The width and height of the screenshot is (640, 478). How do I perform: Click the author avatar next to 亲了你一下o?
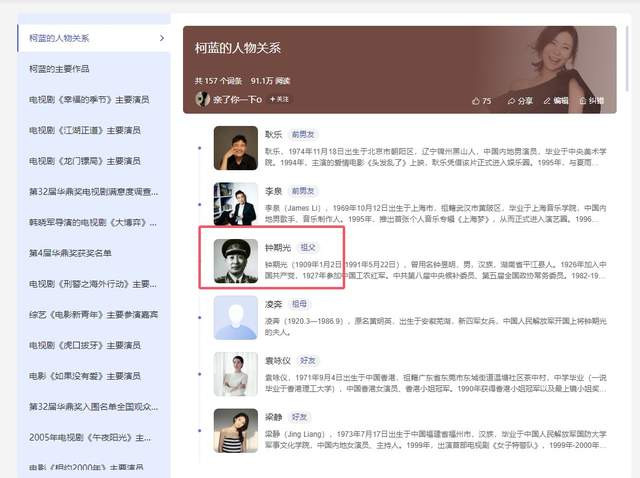(x=202, y=99)
